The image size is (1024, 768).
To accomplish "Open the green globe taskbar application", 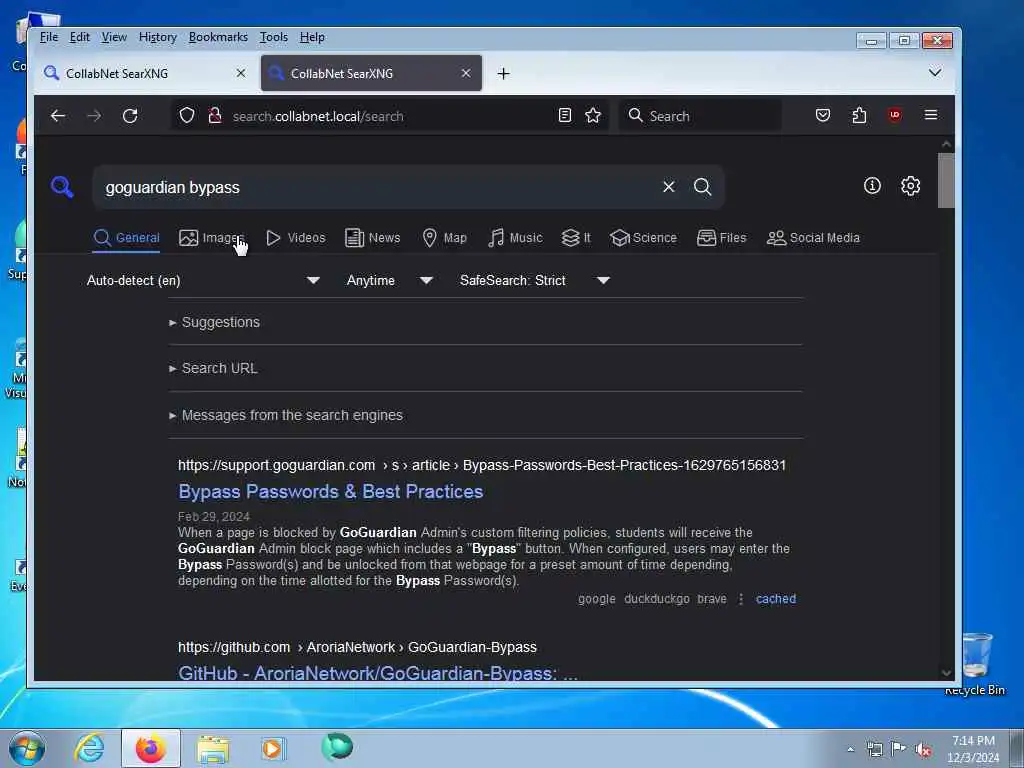I will click(x=337, y=747).
